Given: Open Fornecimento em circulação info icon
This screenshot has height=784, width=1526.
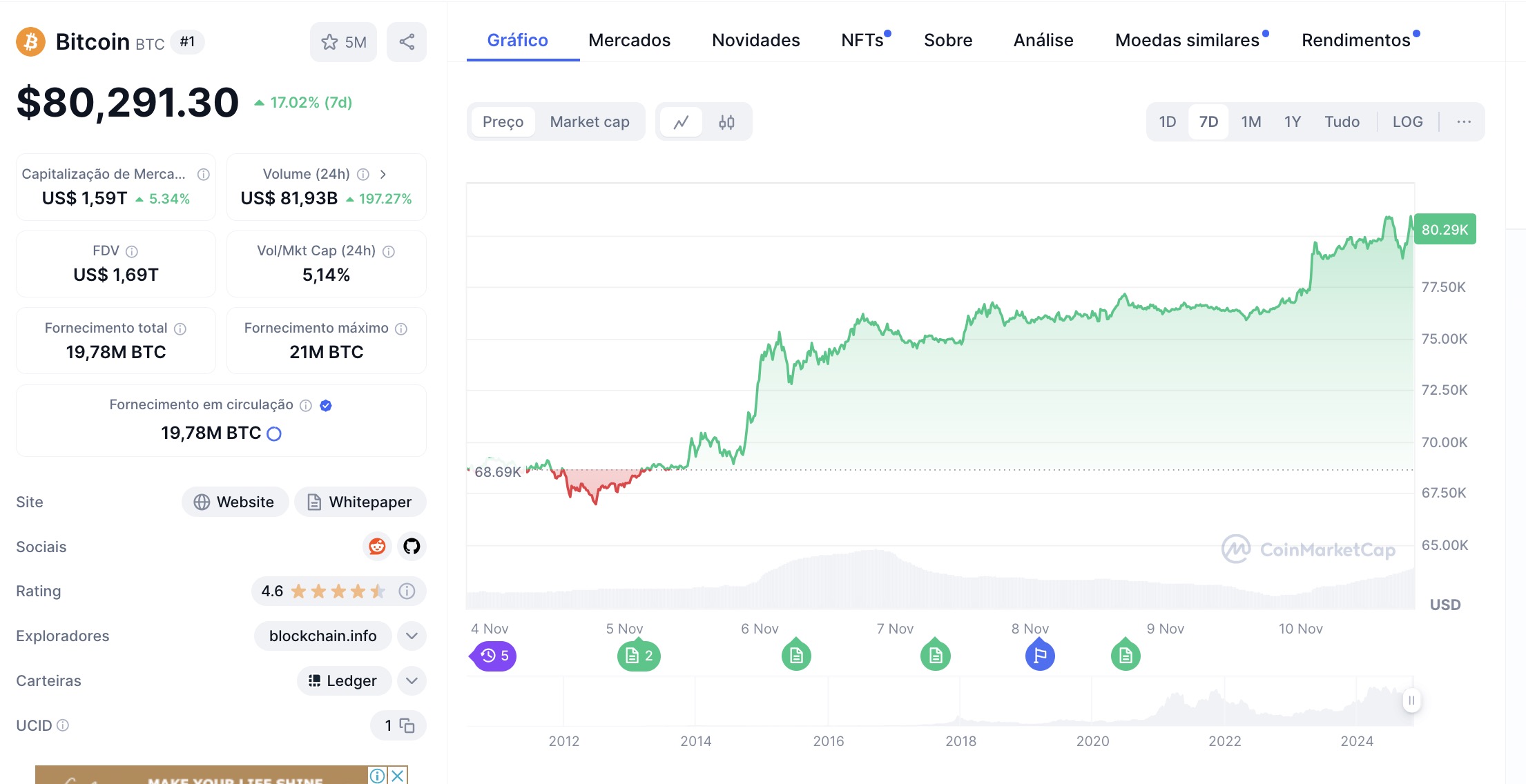Looking at the screenshot, I should point(306,406).
